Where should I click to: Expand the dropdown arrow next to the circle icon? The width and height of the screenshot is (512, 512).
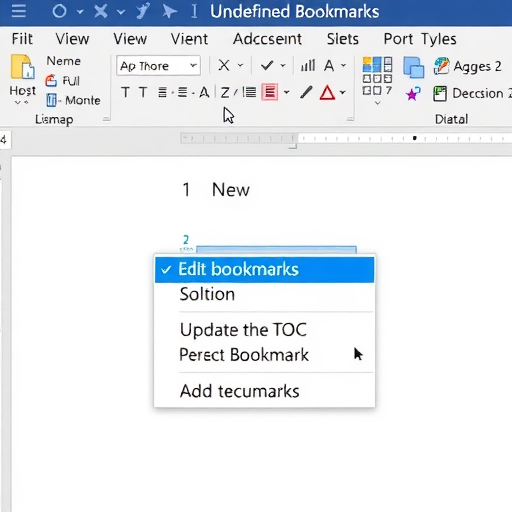click(80, 12)
